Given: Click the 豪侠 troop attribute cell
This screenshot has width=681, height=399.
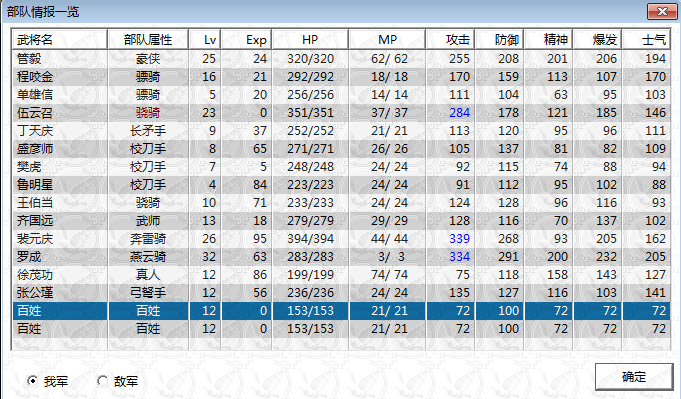Looking at the screenshot, I should (x=148, y=59).
